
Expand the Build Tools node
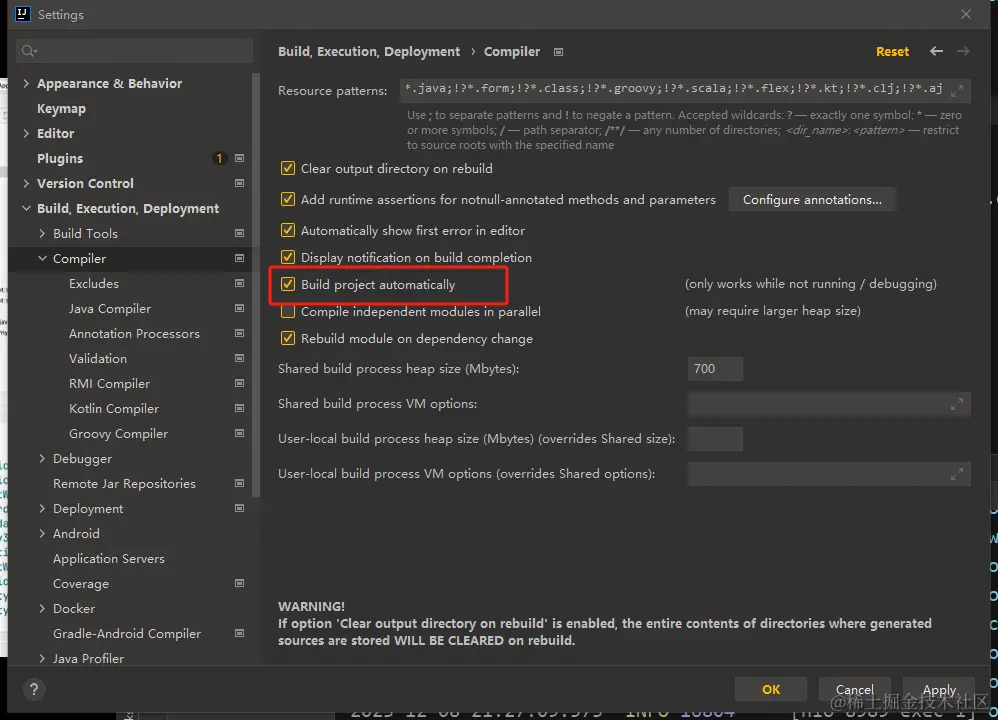coord(42,234)
